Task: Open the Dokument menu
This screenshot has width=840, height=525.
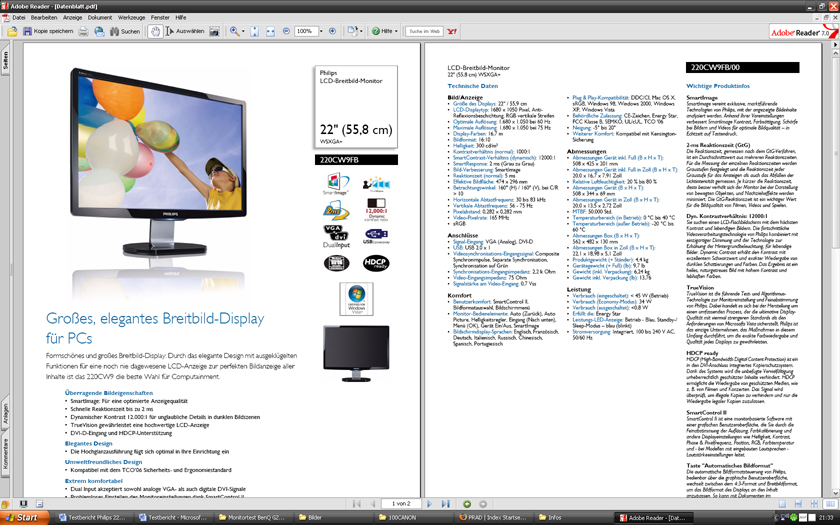Action: (100, 17)
